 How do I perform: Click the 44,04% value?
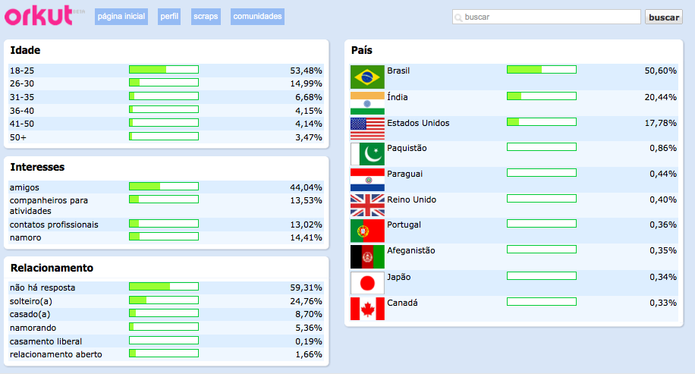pyautogui.click(x=306, y=187)
